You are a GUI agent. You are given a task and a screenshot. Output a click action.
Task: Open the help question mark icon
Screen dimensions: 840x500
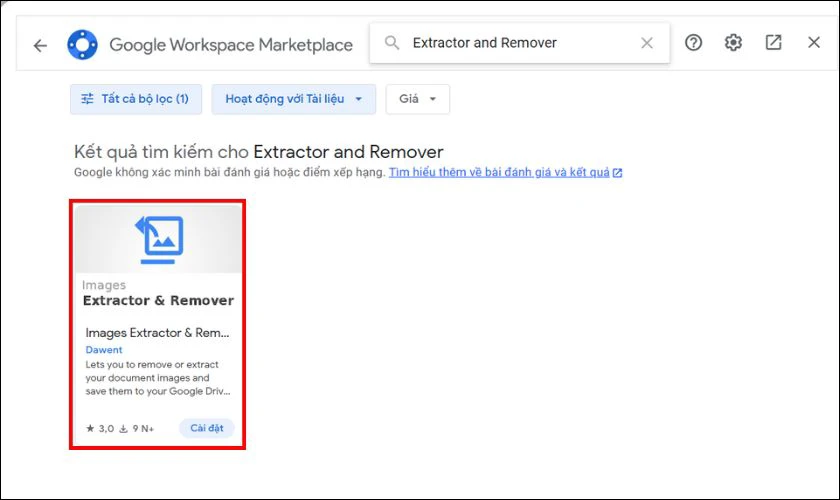tap(693, 42)
